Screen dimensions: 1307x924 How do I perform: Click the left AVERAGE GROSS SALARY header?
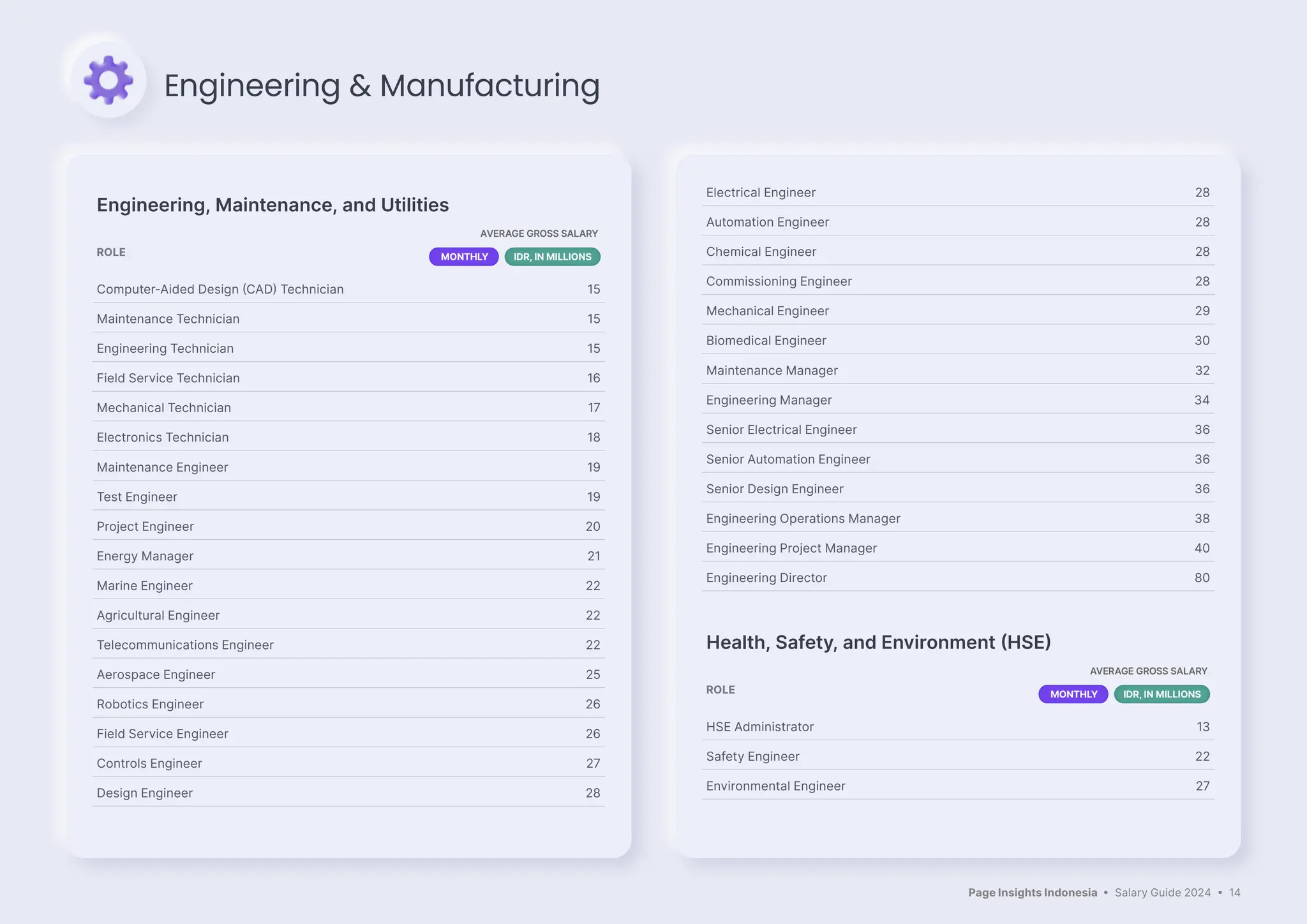tap(539, 234)
